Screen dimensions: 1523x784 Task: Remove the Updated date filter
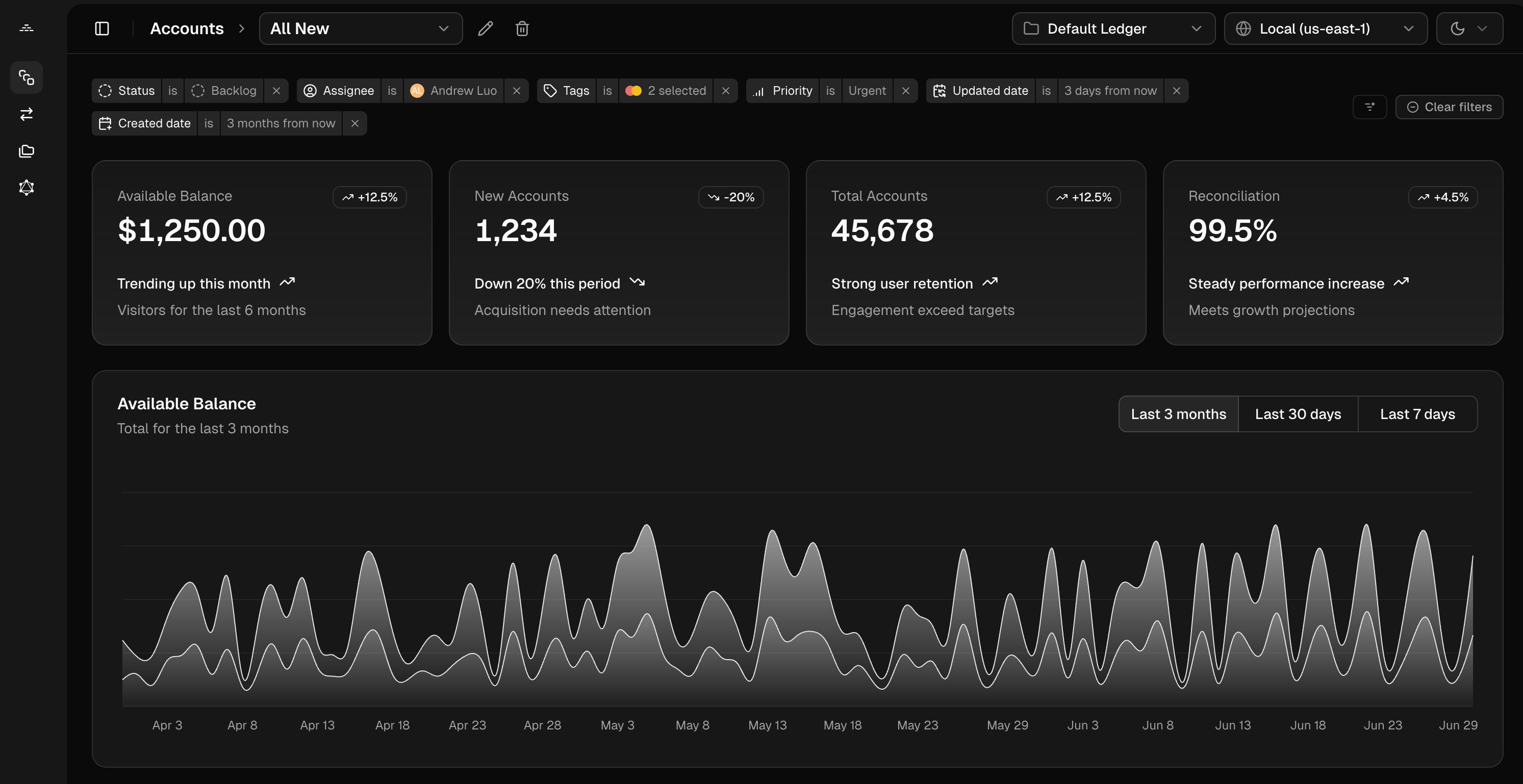(x=1177, y=90)
